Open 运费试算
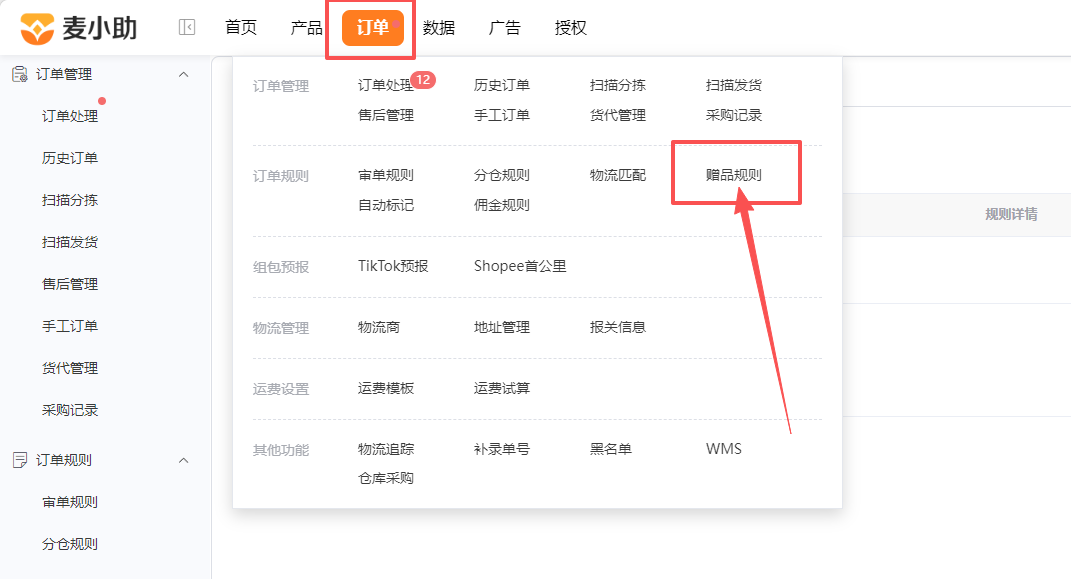Viewport: 1071px width, 579px height. [x=502, y=389]
